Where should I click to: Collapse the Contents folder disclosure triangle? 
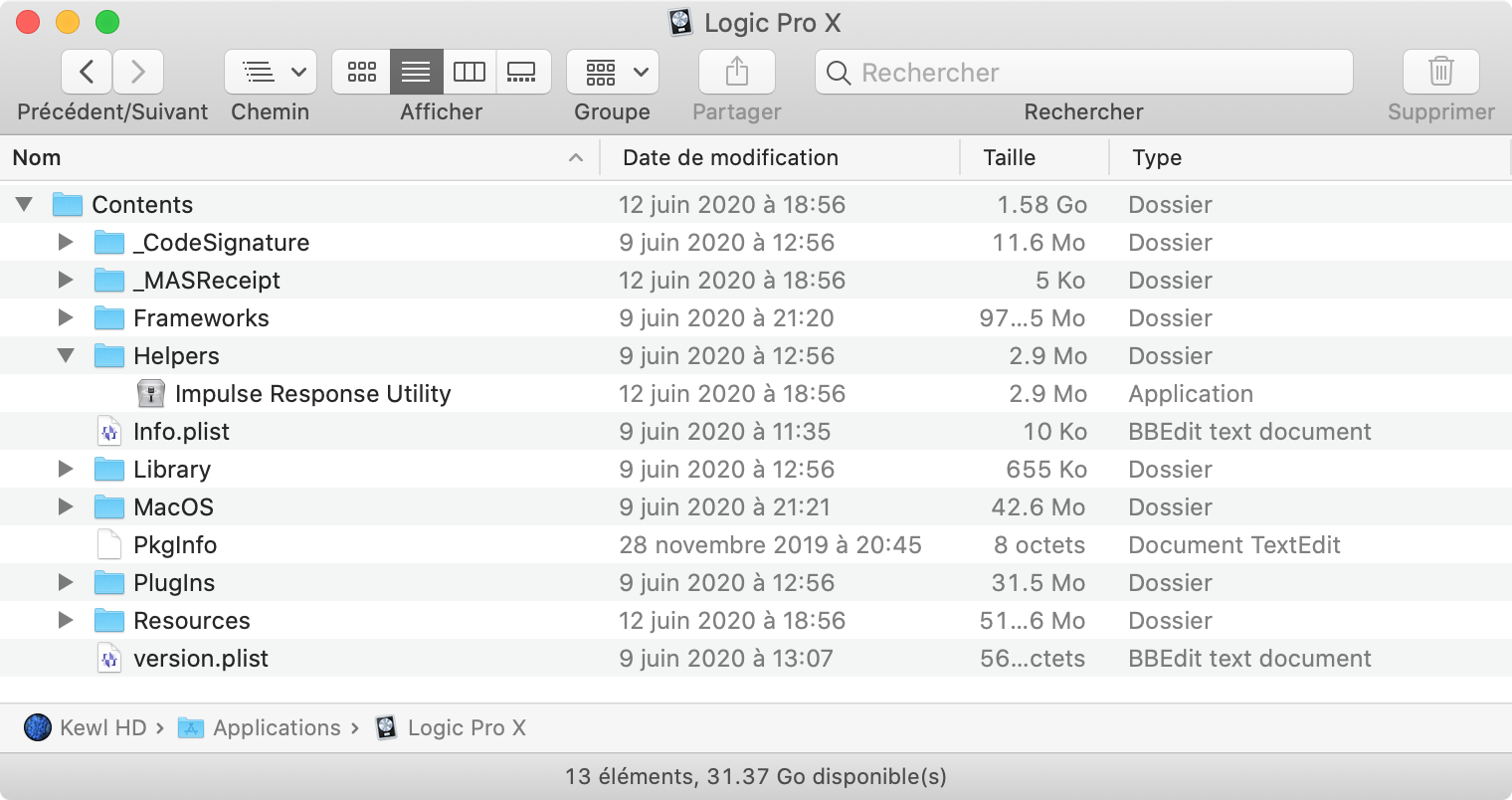(24, 205)
